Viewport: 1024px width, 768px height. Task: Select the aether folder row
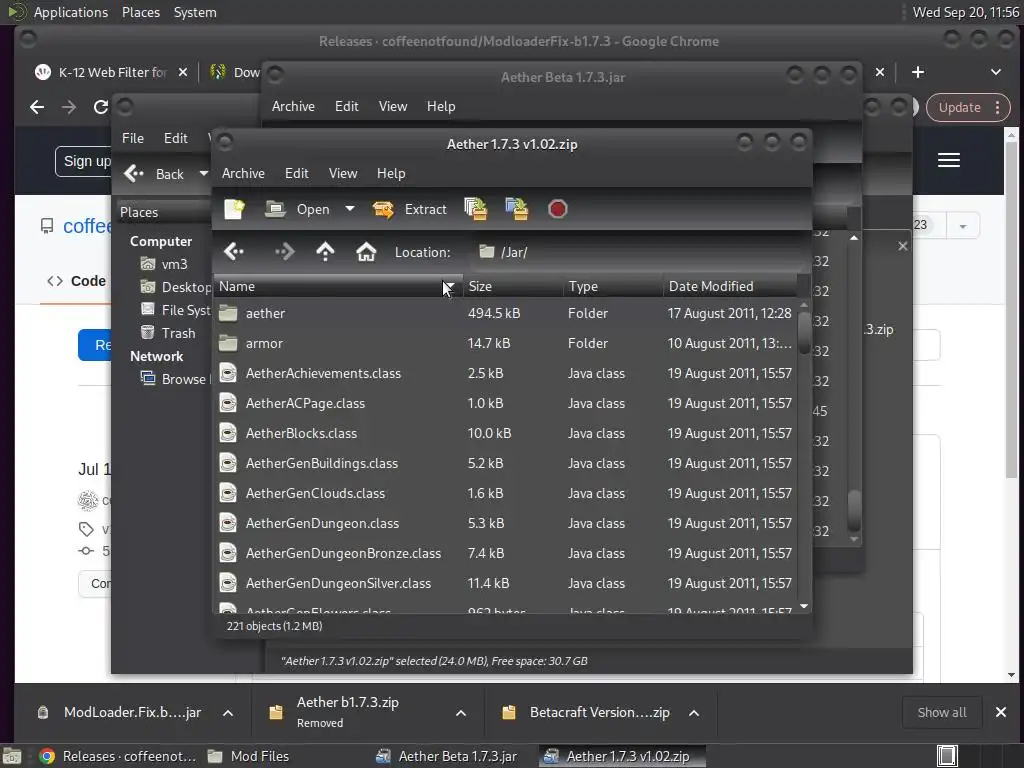point(505,313)
